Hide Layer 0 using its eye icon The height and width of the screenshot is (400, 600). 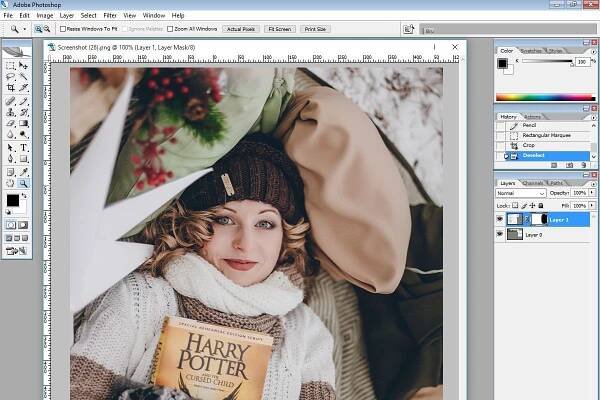coord(501,234)
